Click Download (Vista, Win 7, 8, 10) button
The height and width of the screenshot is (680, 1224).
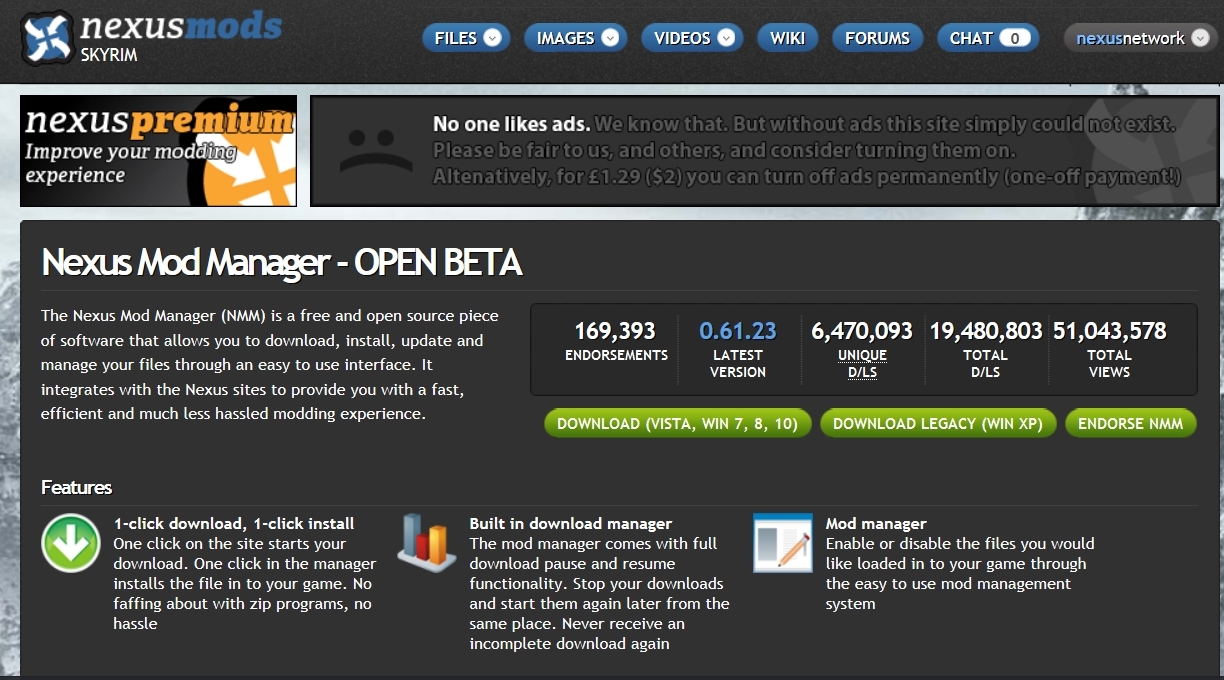[x=677, y=423]
